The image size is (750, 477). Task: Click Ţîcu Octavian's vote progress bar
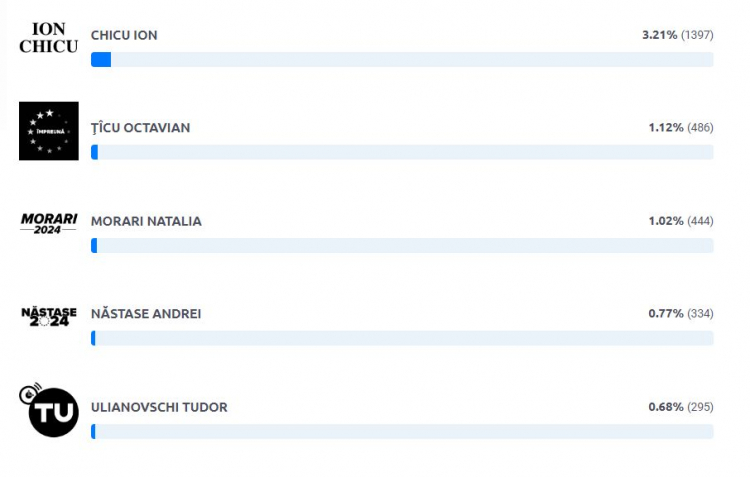click(402, 152)
